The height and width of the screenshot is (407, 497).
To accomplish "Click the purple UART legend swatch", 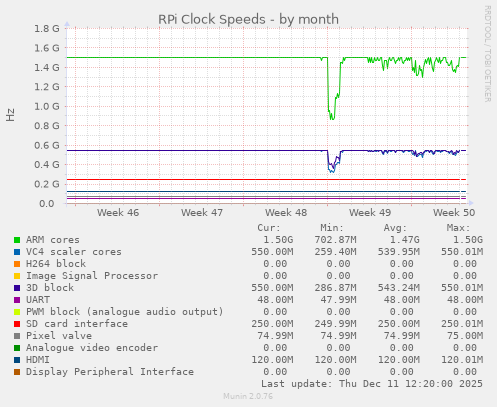I will 17,300.
